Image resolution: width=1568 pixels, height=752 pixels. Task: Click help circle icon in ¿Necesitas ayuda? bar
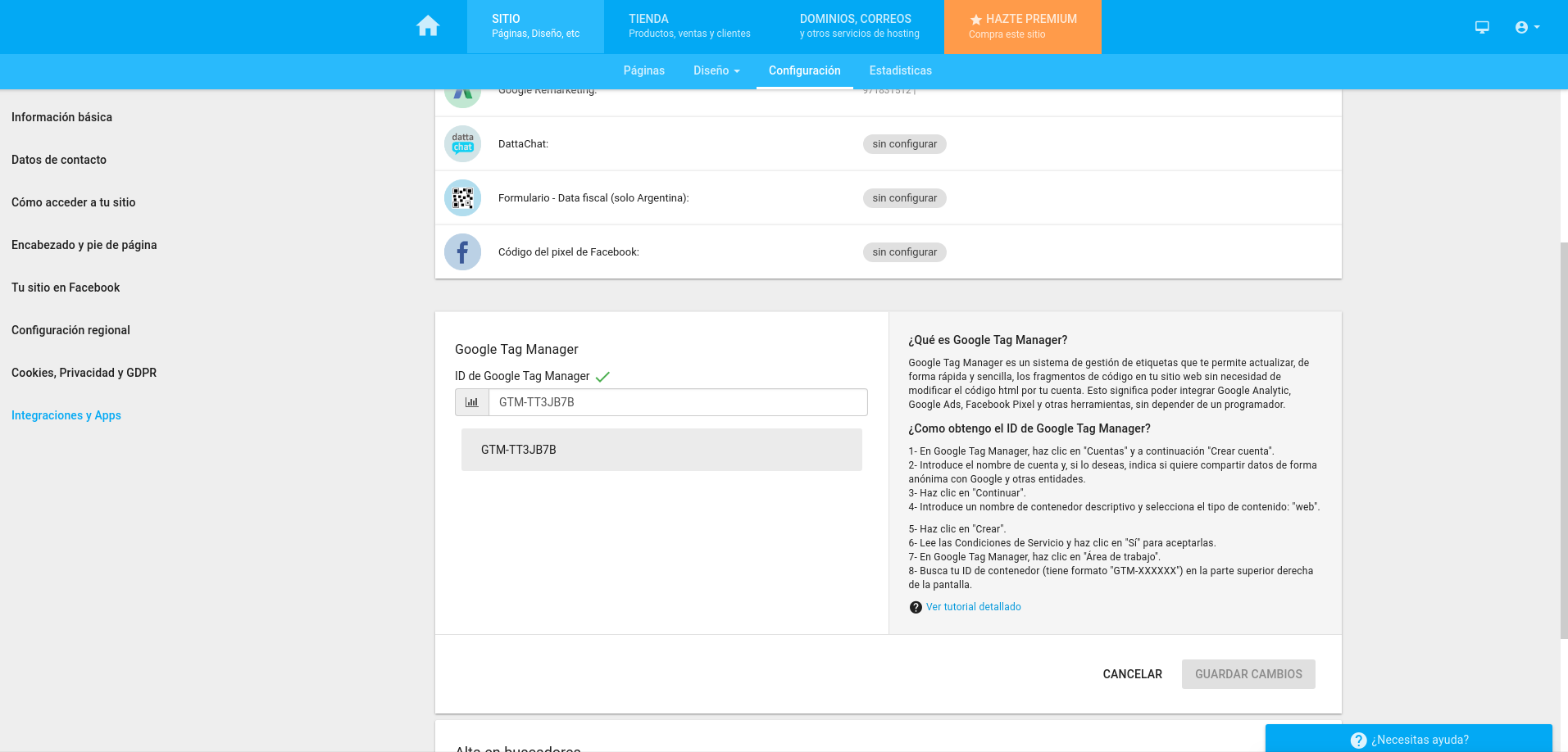[x=1358, y=740]
